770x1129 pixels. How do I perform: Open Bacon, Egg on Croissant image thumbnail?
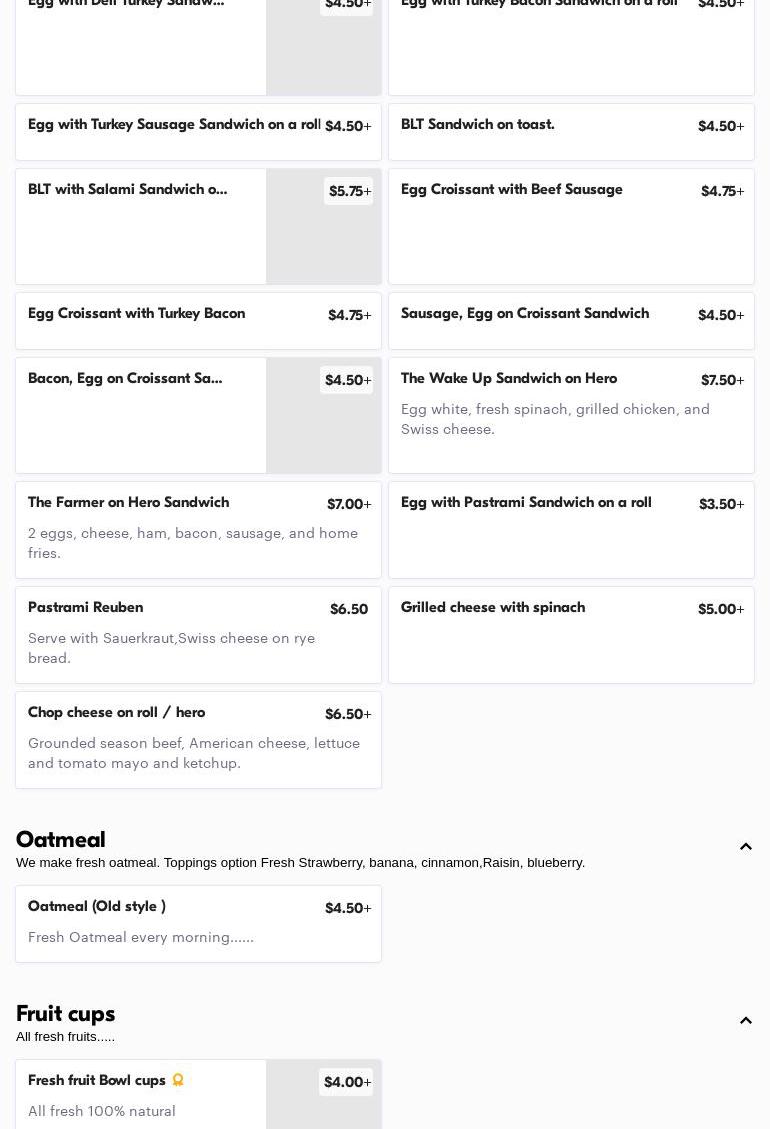coord(323,430)
